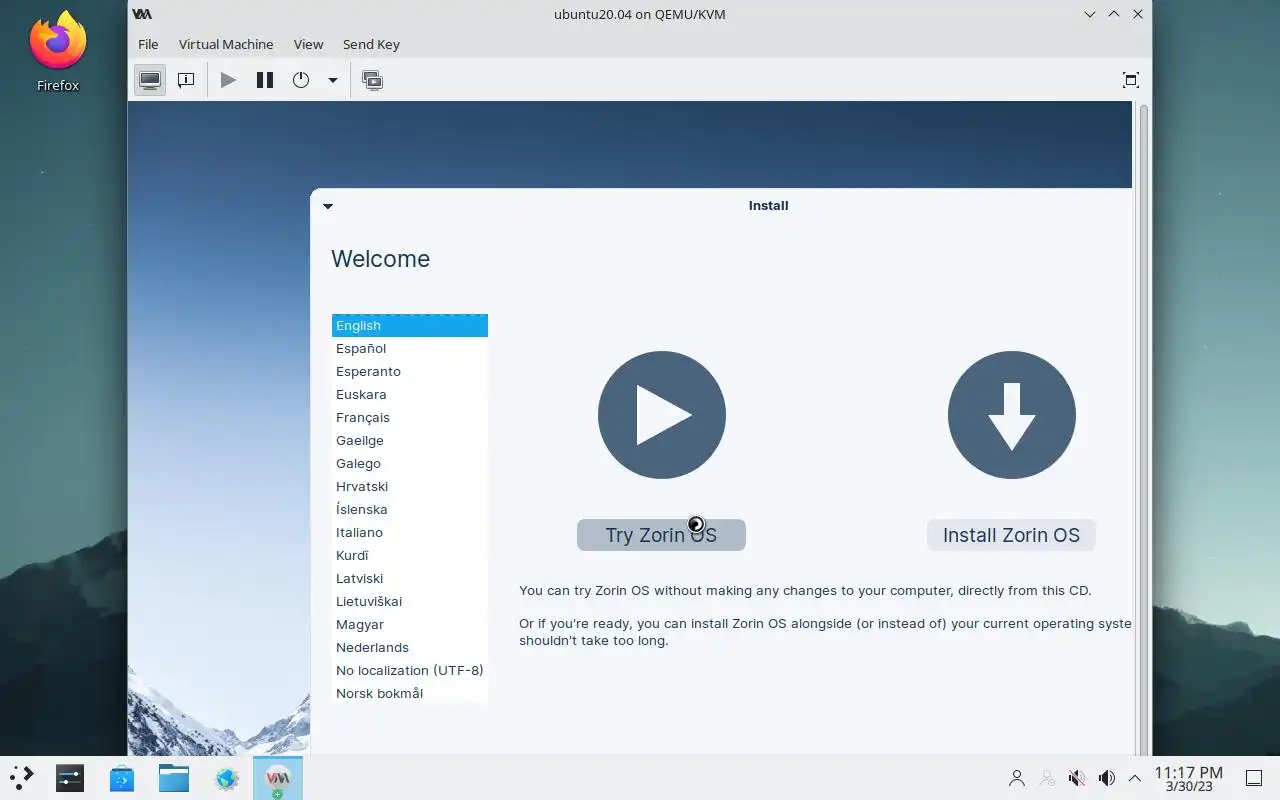
Task: Select Euskara in the language list
Action: (410, 394)
